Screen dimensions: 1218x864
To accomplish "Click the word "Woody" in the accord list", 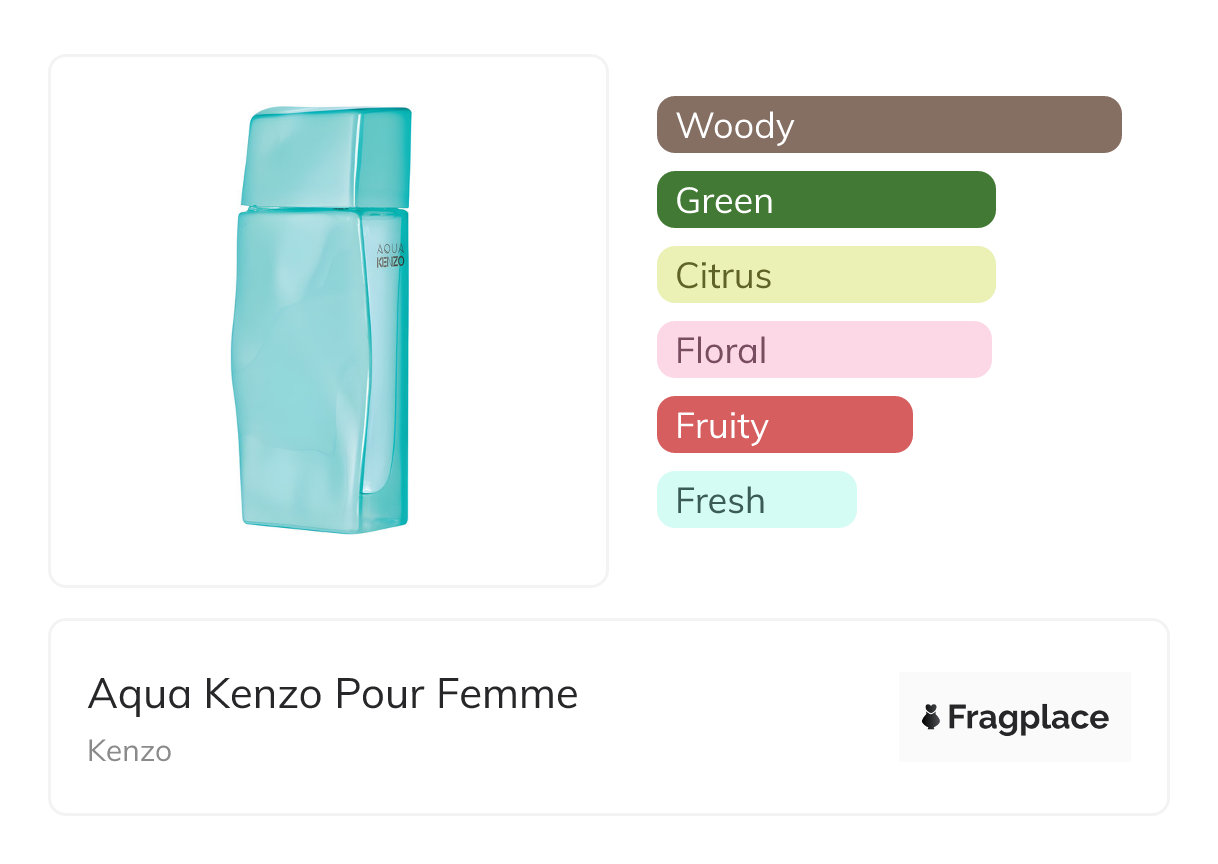I will 735,126.
